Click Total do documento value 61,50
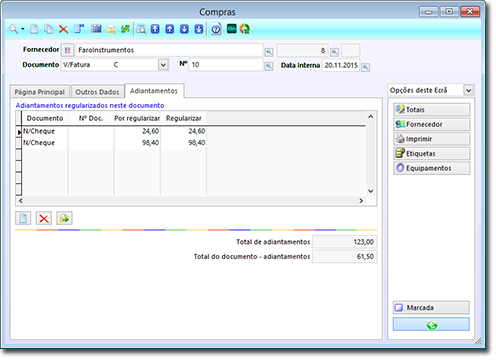Viewport: 496px width, 361px height. pos(344,257)
